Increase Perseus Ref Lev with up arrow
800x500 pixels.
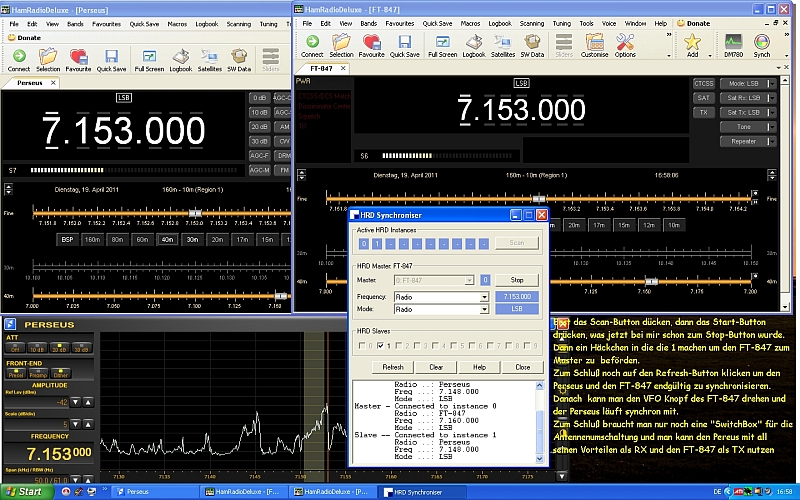(x=88, y=402)
